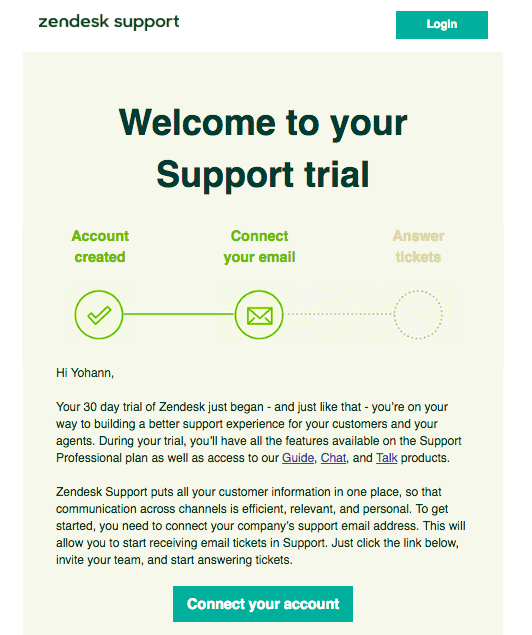The height and width of the screenshot is (635, 532).
Task: Click the paragraph about your 30 day trial
Action: pos(259,432)
